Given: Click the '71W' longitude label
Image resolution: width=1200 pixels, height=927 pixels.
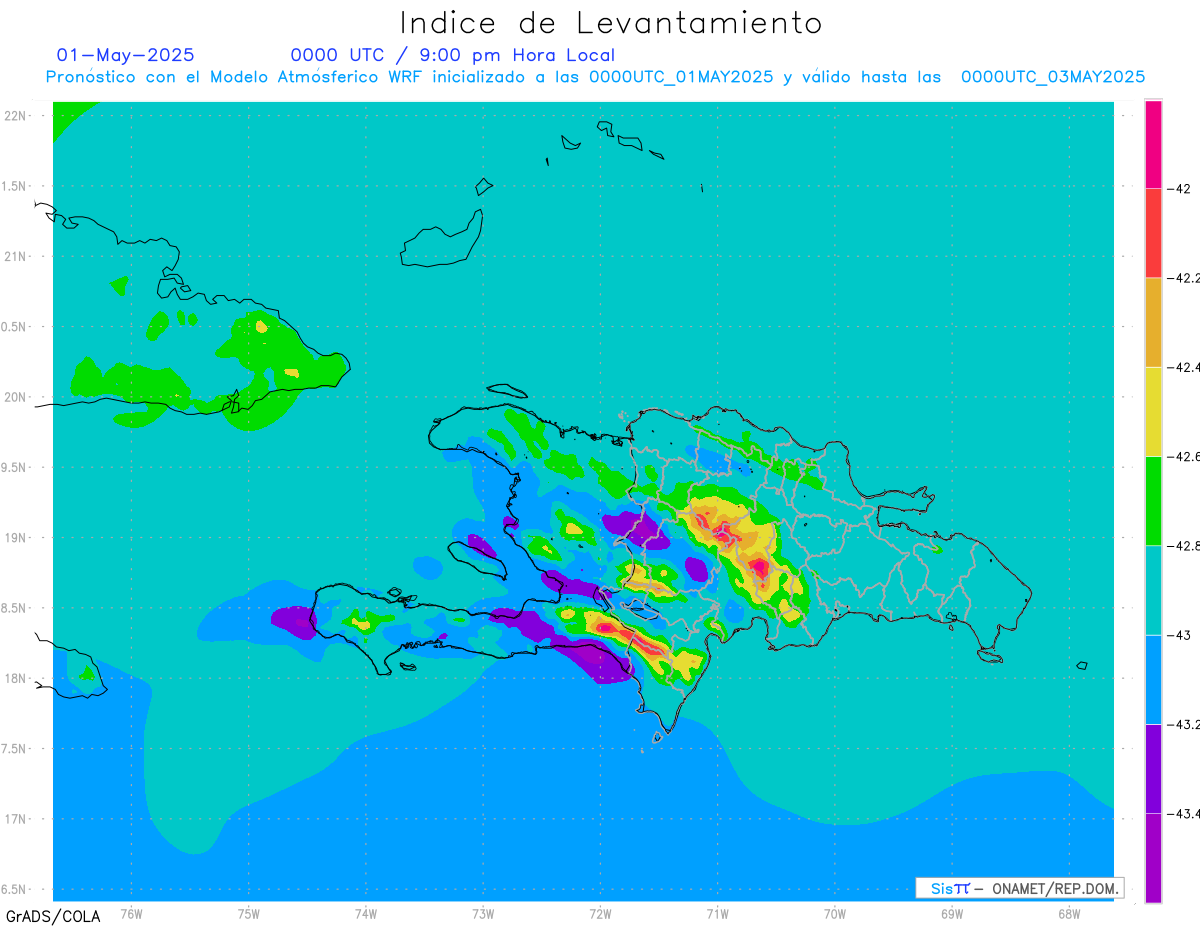Looking at the screenshot, I should [x=717, y=913].
